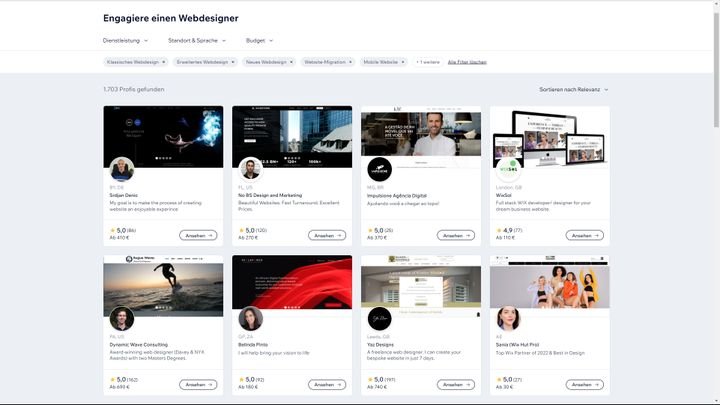Click Ansehen on Srdjan Denic card
720x405 pixels.
click(x=198, y=236)
